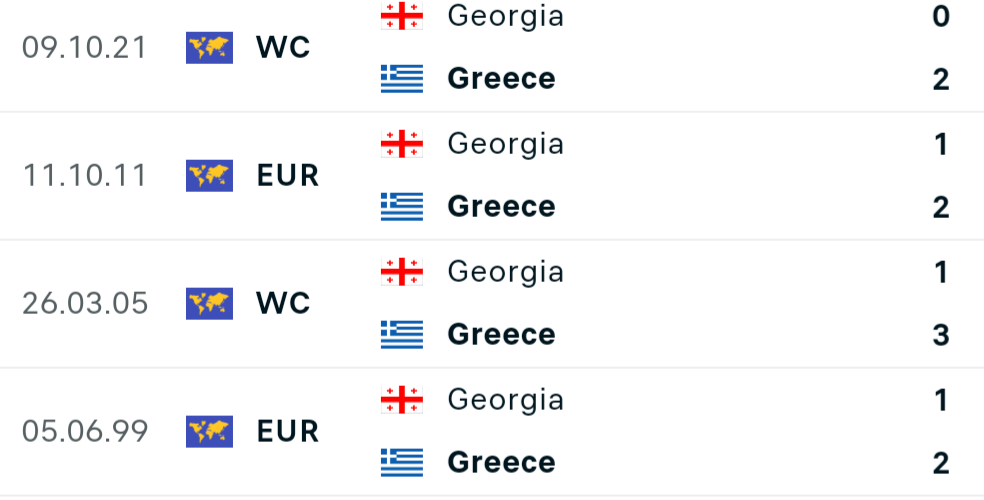Click the world map icon beside 11.10.11
This screenshot has height=500, width=984.
tap(210, 176)
